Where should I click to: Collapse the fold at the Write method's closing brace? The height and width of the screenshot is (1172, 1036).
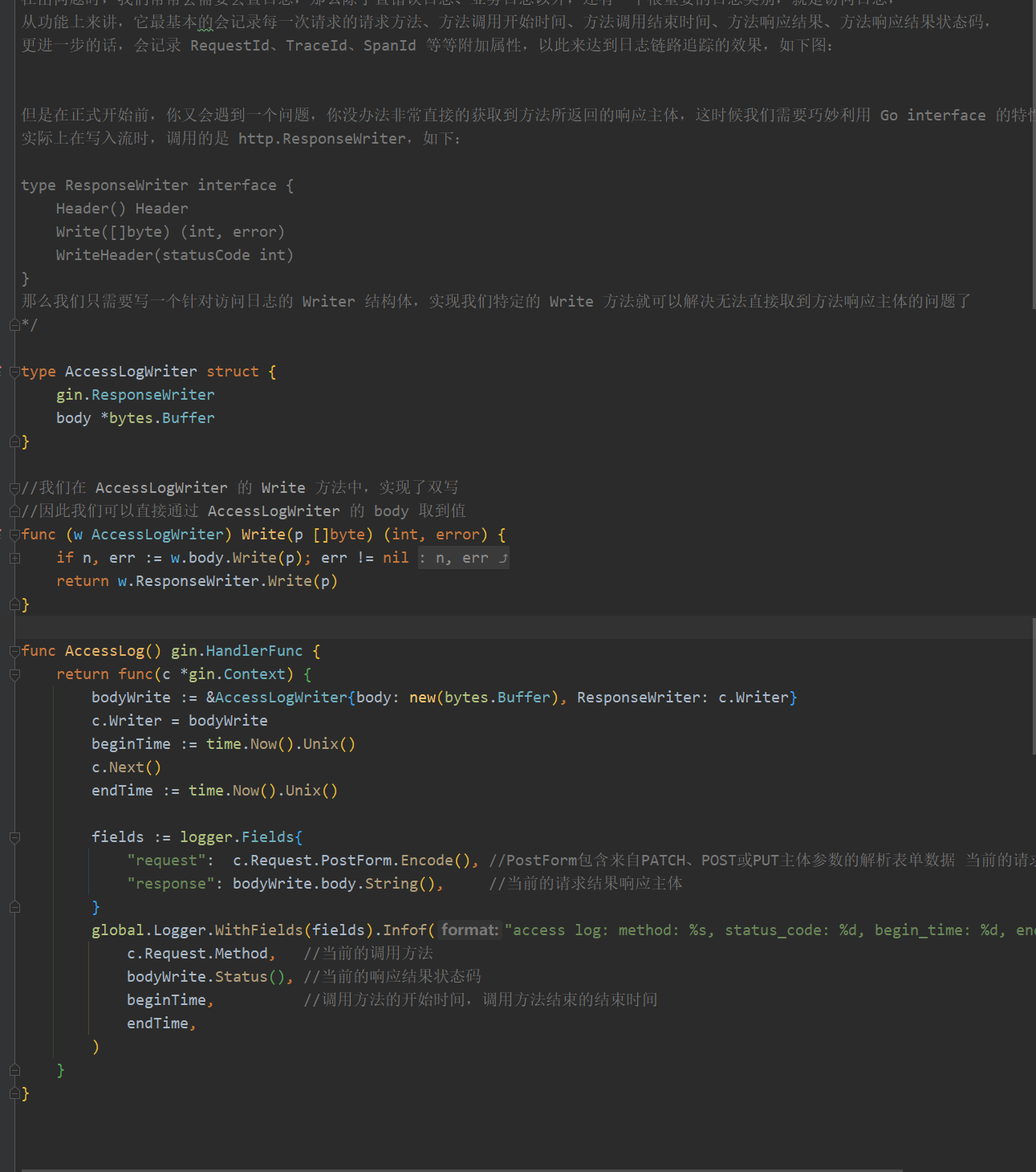pos(14,604)
